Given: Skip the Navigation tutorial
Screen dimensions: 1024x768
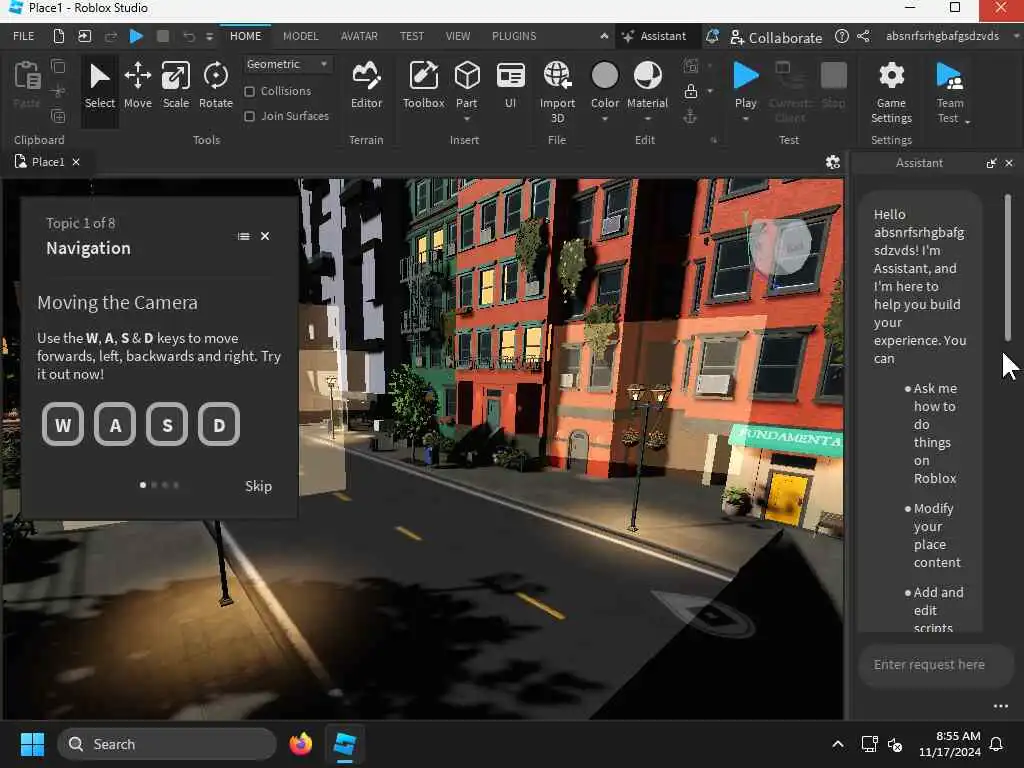Looking at the screenshot, I should click(x=258, y=486).
